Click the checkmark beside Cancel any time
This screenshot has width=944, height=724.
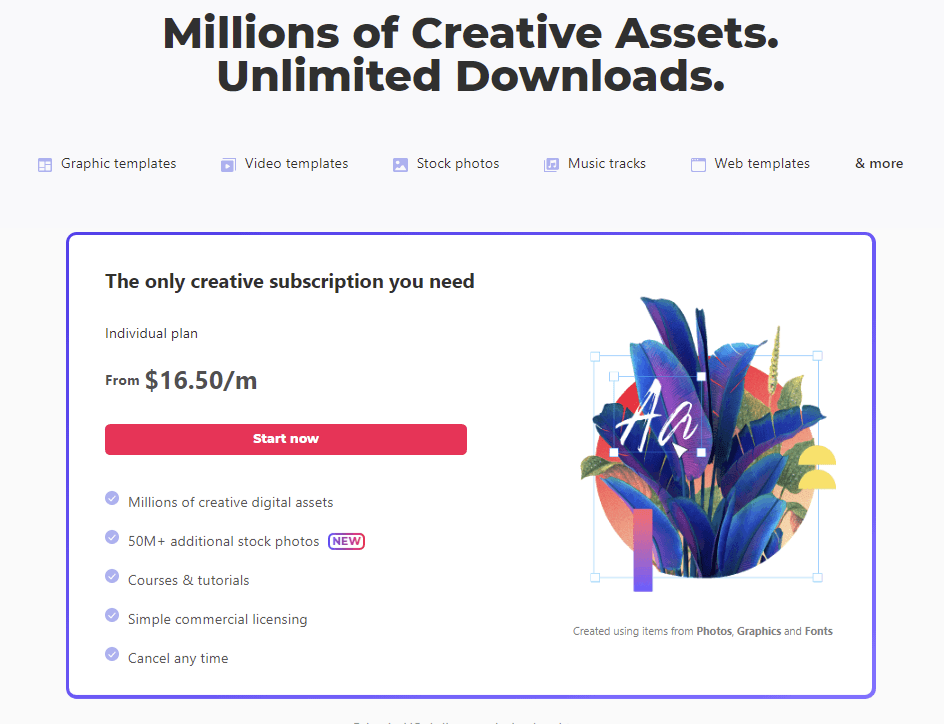click(x=112, y=654)
